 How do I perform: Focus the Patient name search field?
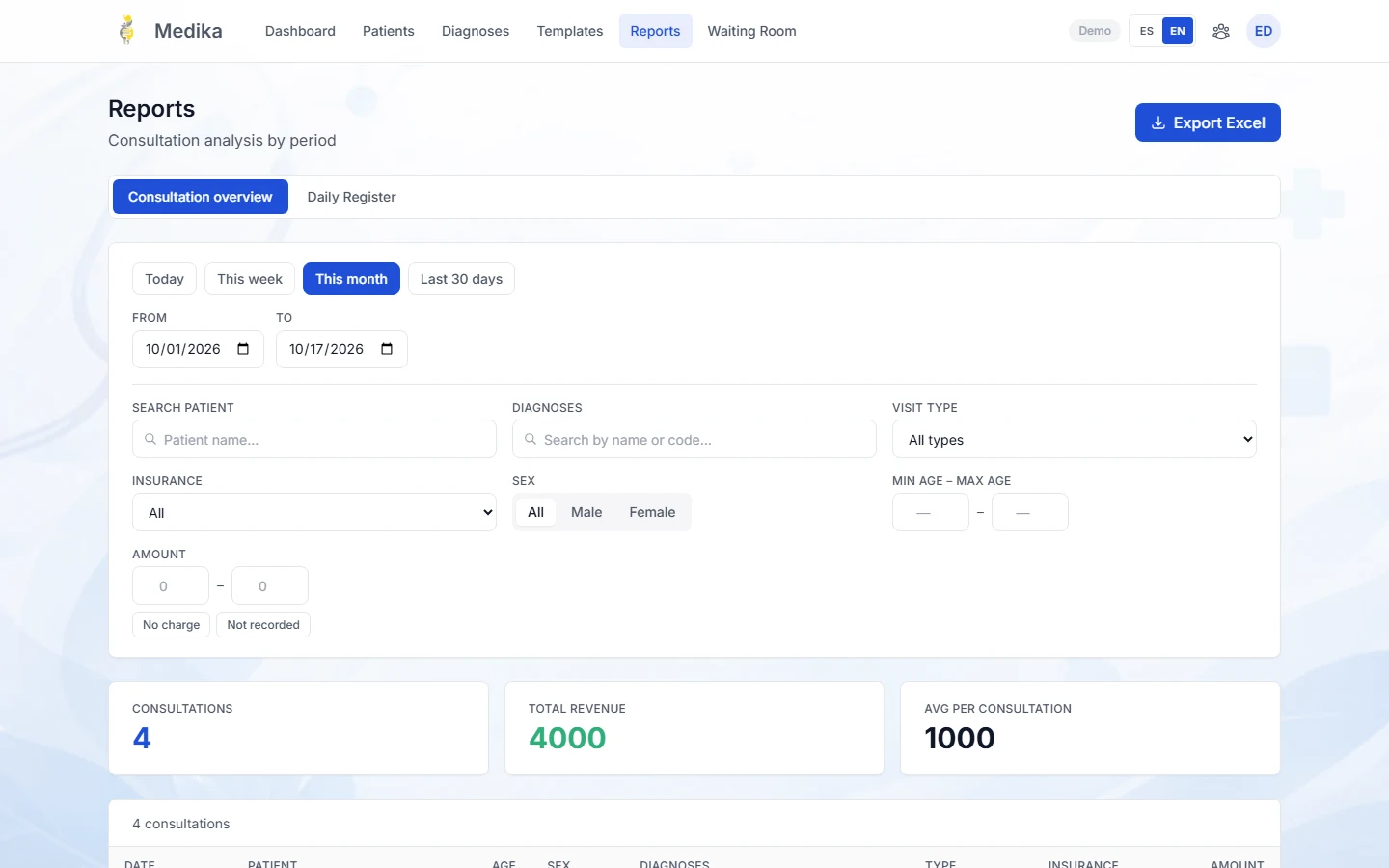[x=314, y=439]
